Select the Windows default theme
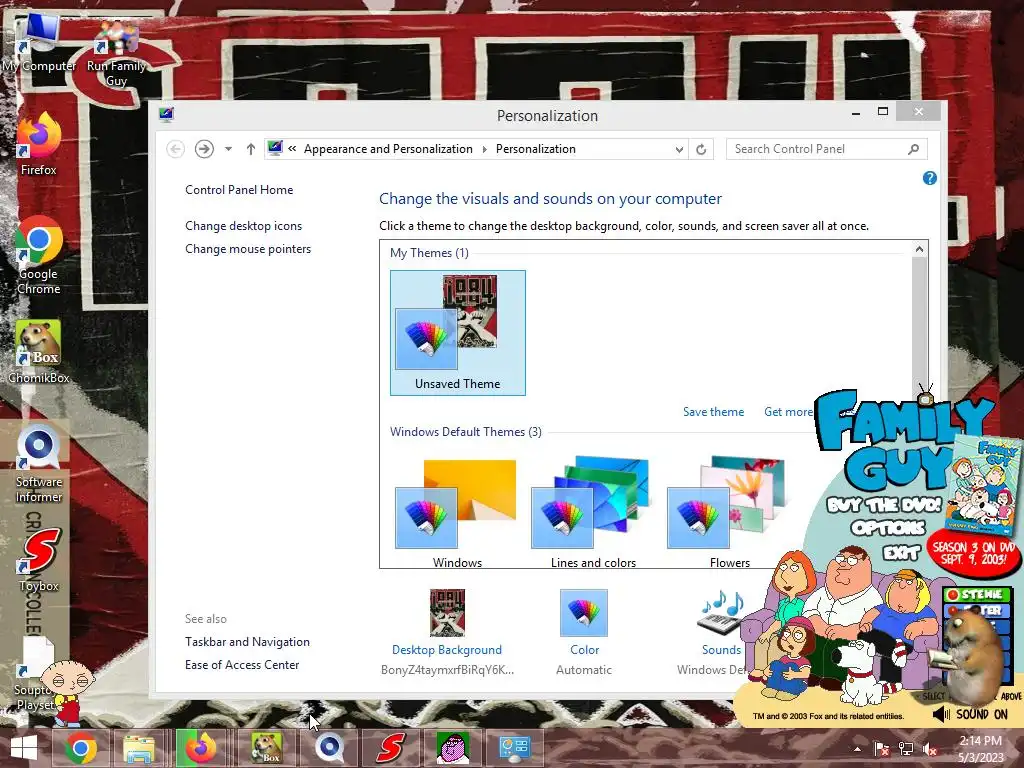 pos(457,511)
